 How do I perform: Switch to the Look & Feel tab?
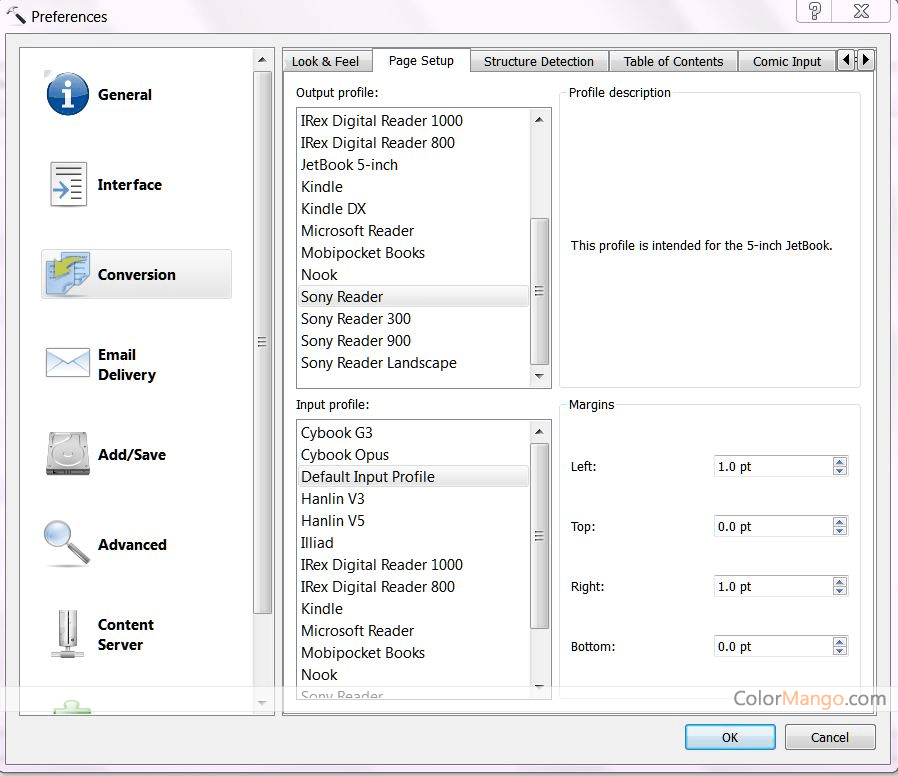(x=327, y=60)
